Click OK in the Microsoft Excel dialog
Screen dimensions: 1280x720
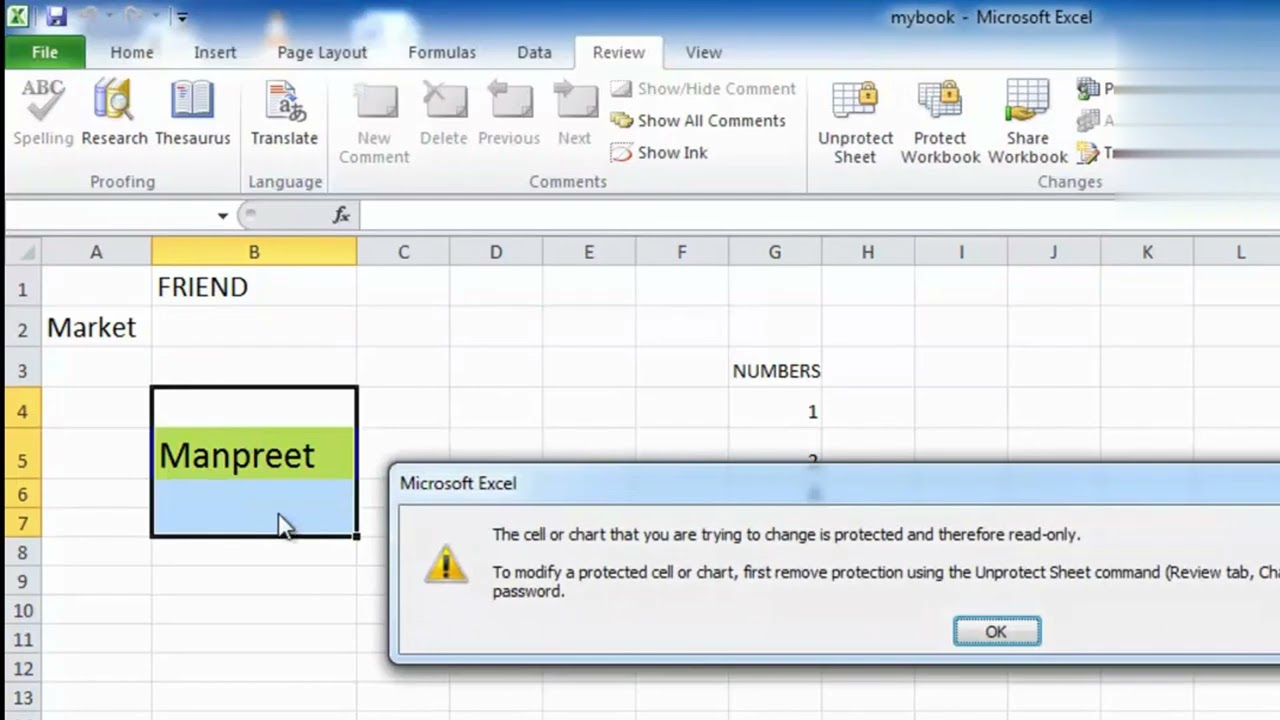[x=997, y=632]
